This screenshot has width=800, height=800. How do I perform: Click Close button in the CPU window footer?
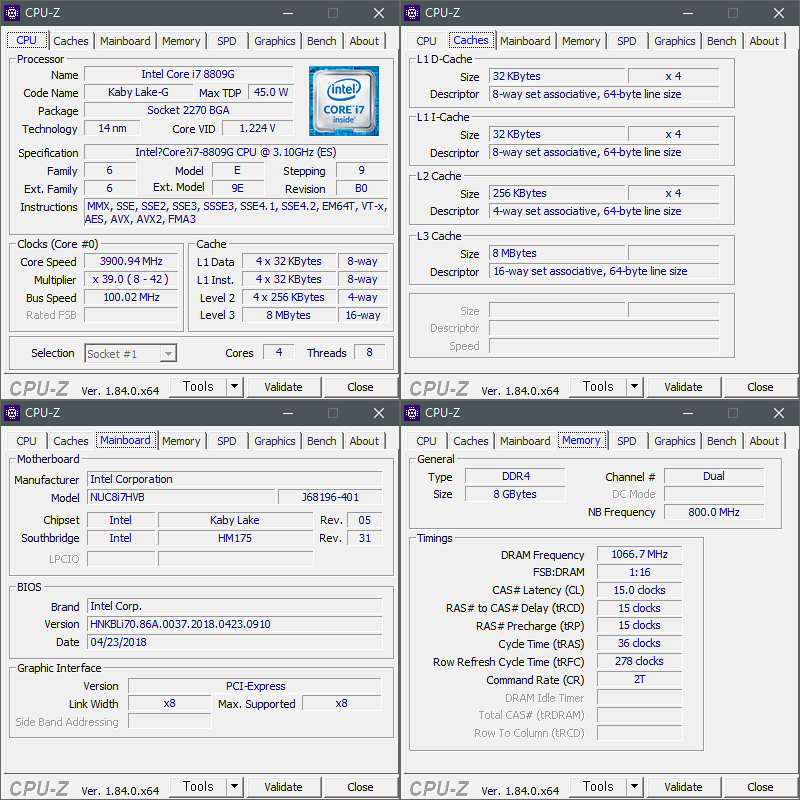pos(360,387)
